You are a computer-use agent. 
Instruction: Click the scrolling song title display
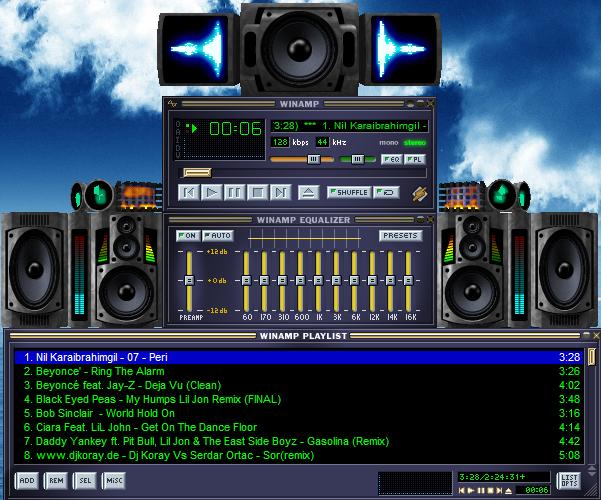pos(350,126)
